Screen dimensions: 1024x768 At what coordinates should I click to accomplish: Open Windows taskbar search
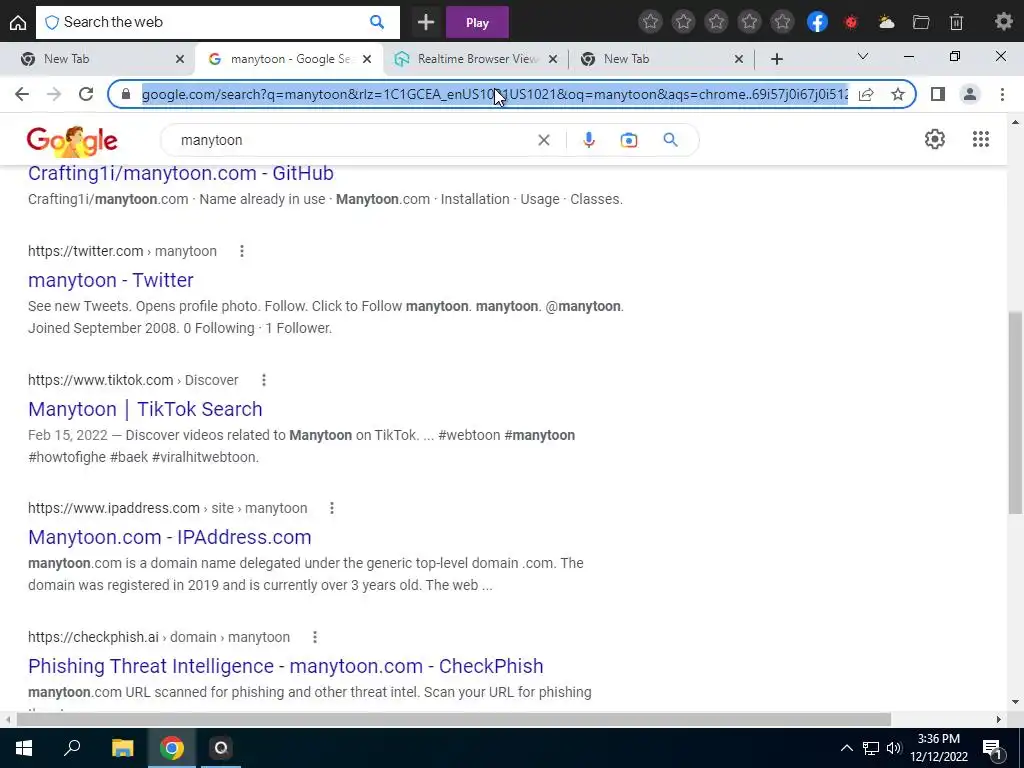[x=72, y=748]
